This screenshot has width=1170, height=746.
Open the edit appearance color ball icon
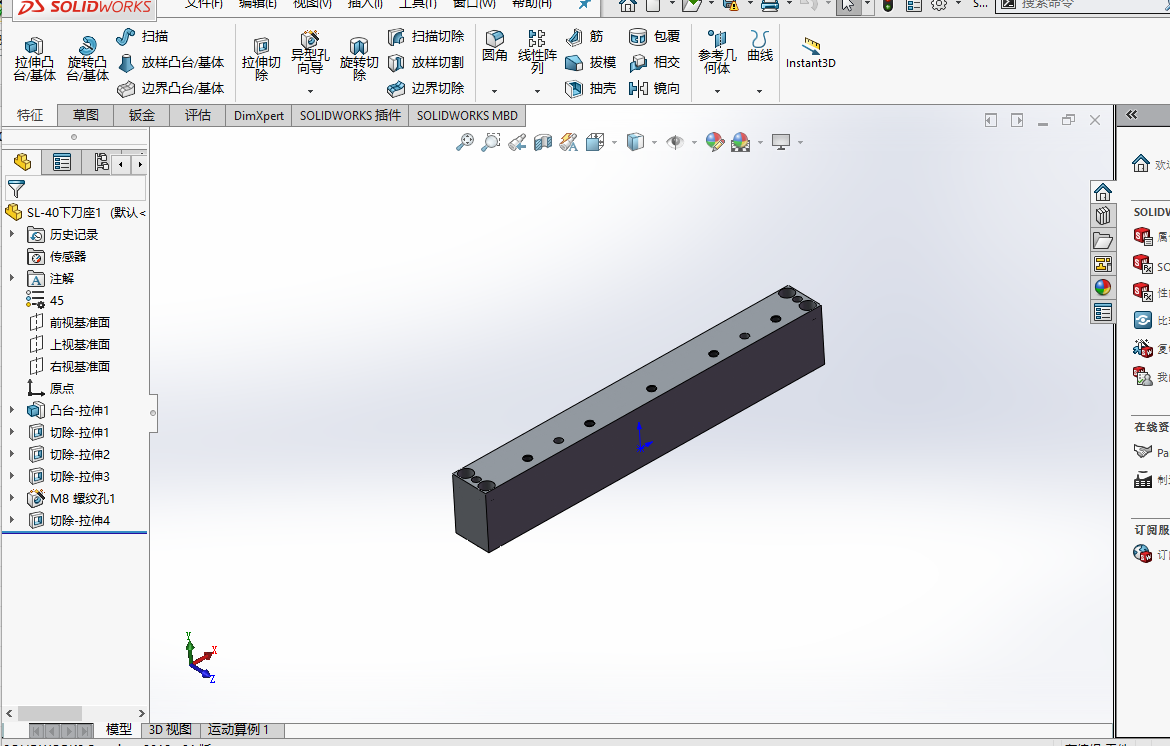(714, 142)
